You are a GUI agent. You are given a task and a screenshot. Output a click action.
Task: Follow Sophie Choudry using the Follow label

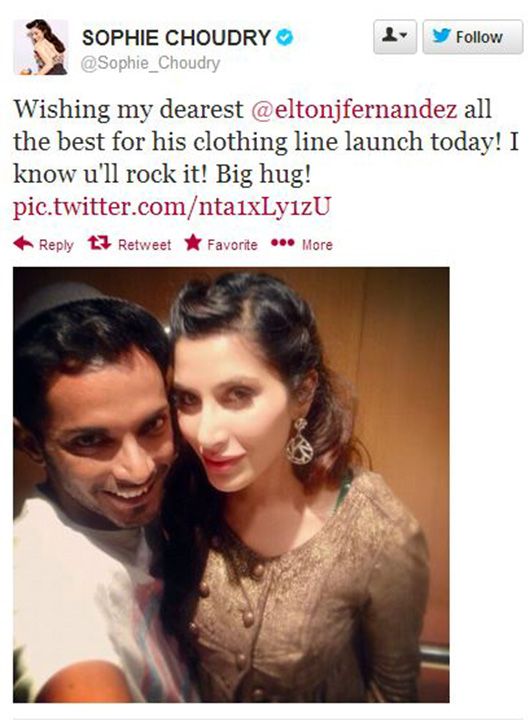[479, 37]
